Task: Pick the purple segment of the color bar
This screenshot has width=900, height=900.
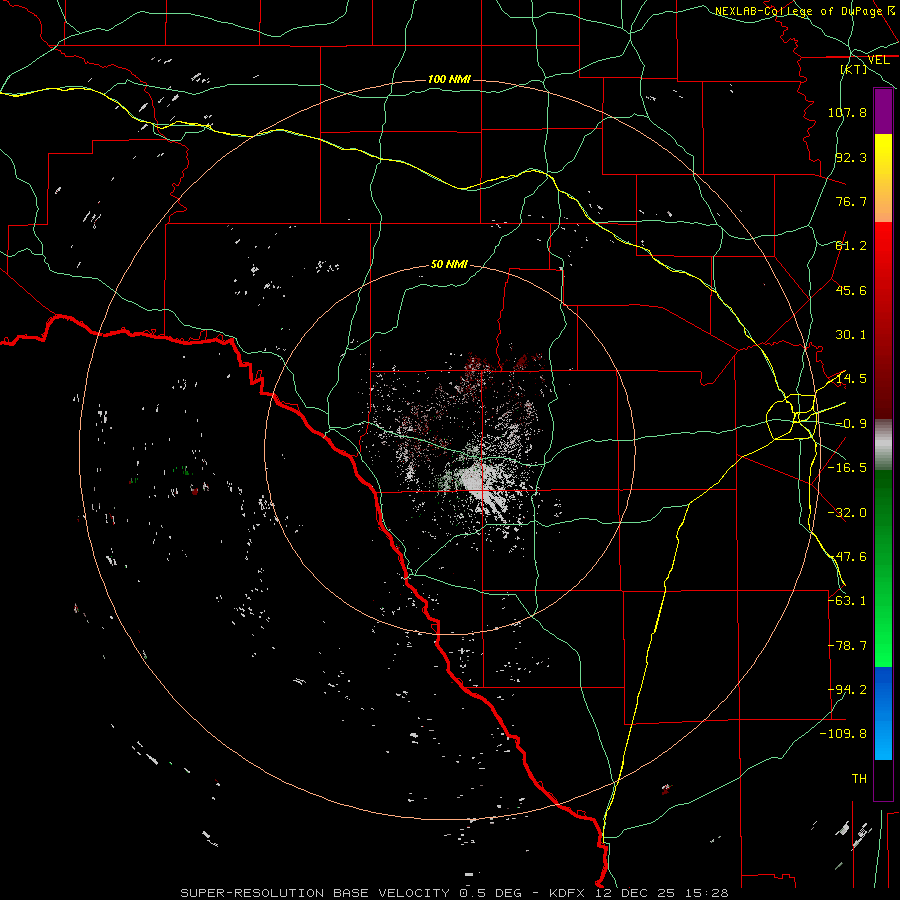Action: [x=883, y=111]
